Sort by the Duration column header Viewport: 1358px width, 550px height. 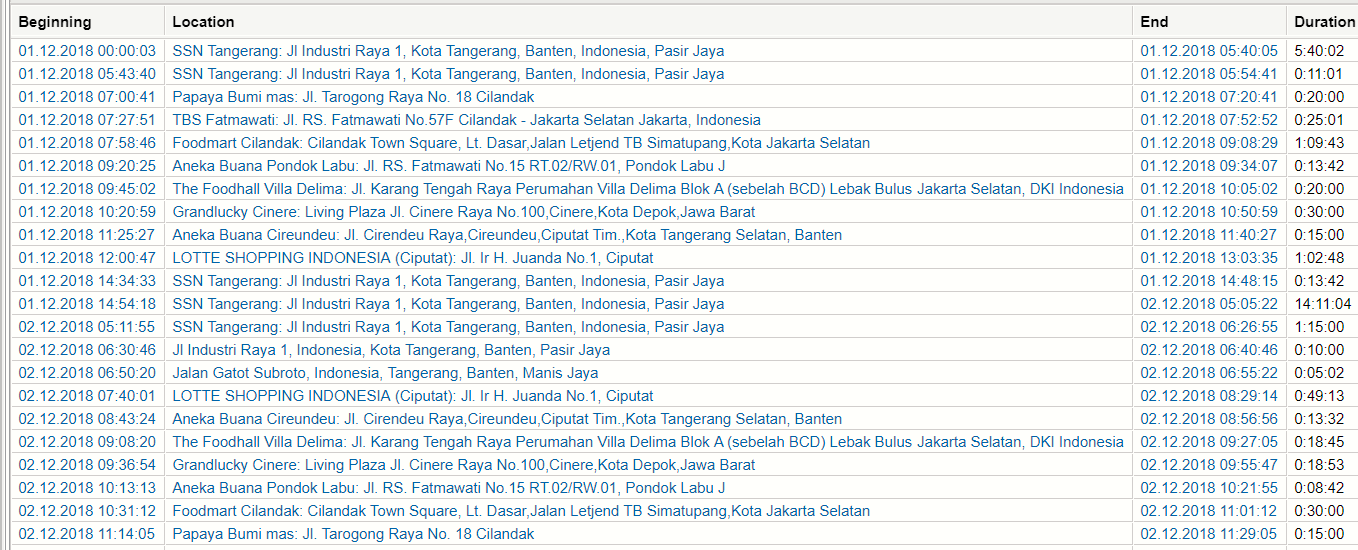click(x=1324, y=21)
